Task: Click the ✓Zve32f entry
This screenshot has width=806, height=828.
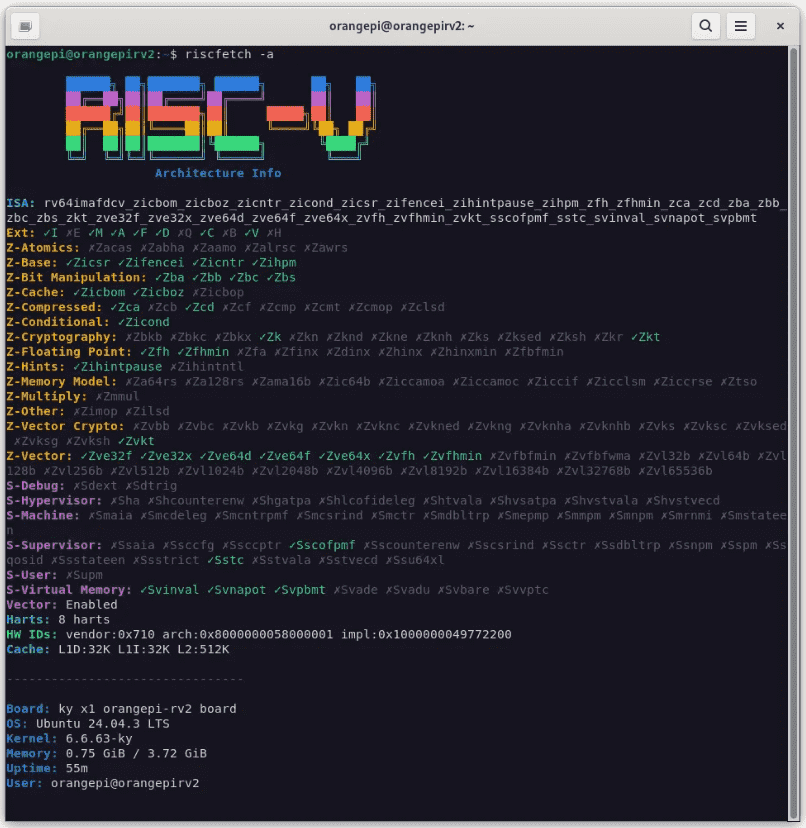Action: (x=106, y=456)
